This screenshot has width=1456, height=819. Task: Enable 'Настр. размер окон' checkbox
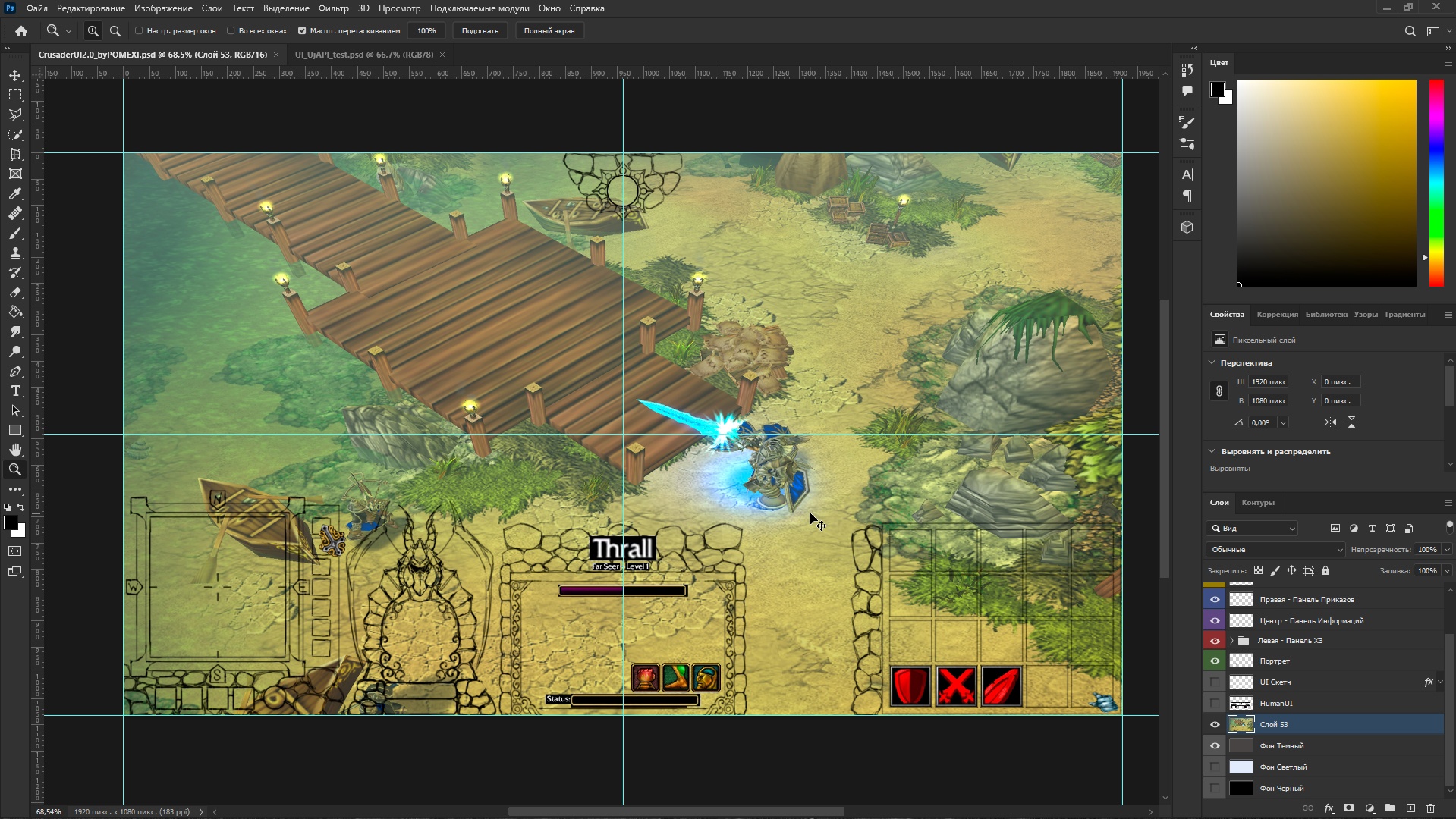tap(139, 31)
